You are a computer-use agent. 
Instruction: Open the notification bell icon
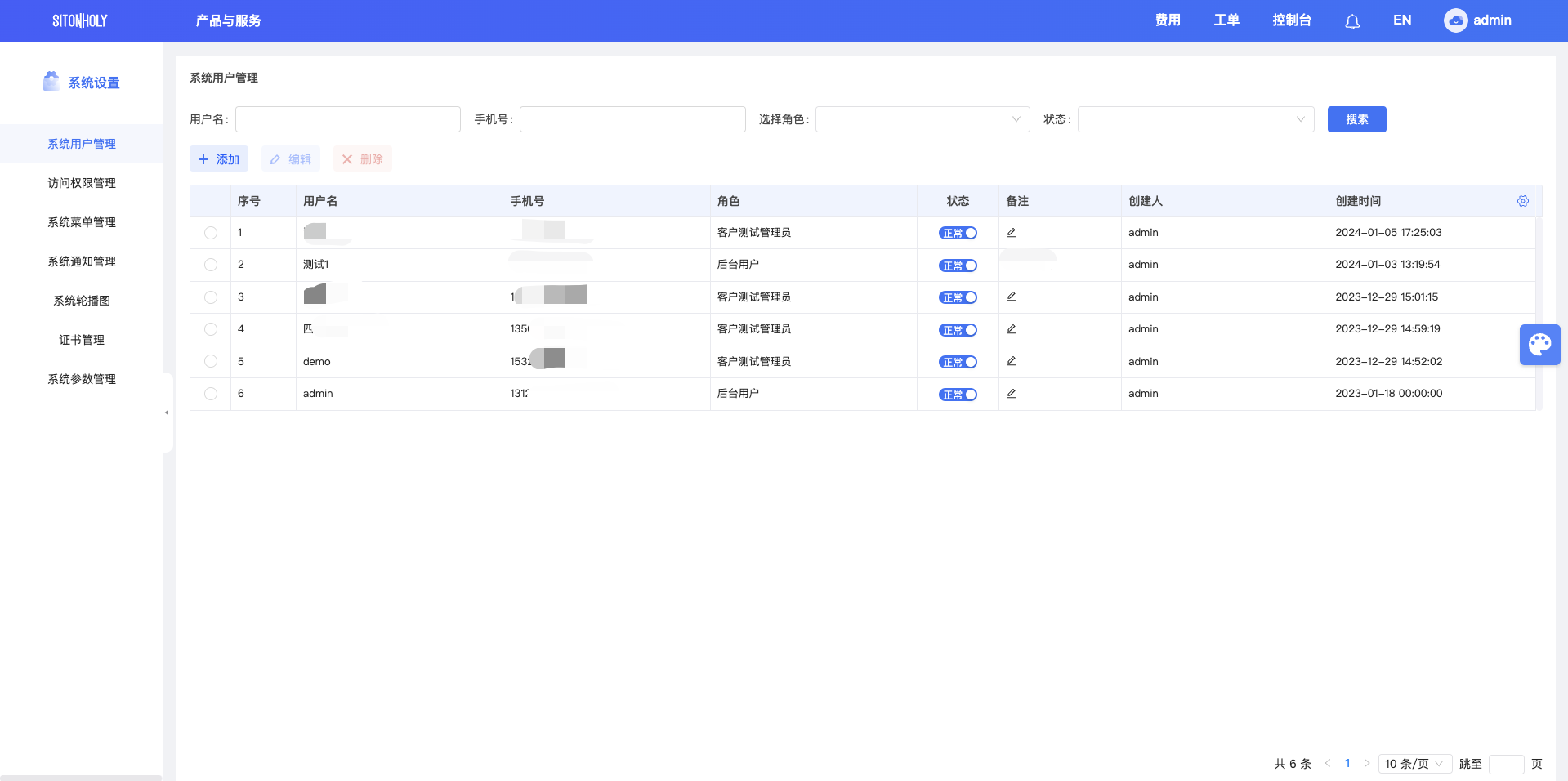(1352, 21)
